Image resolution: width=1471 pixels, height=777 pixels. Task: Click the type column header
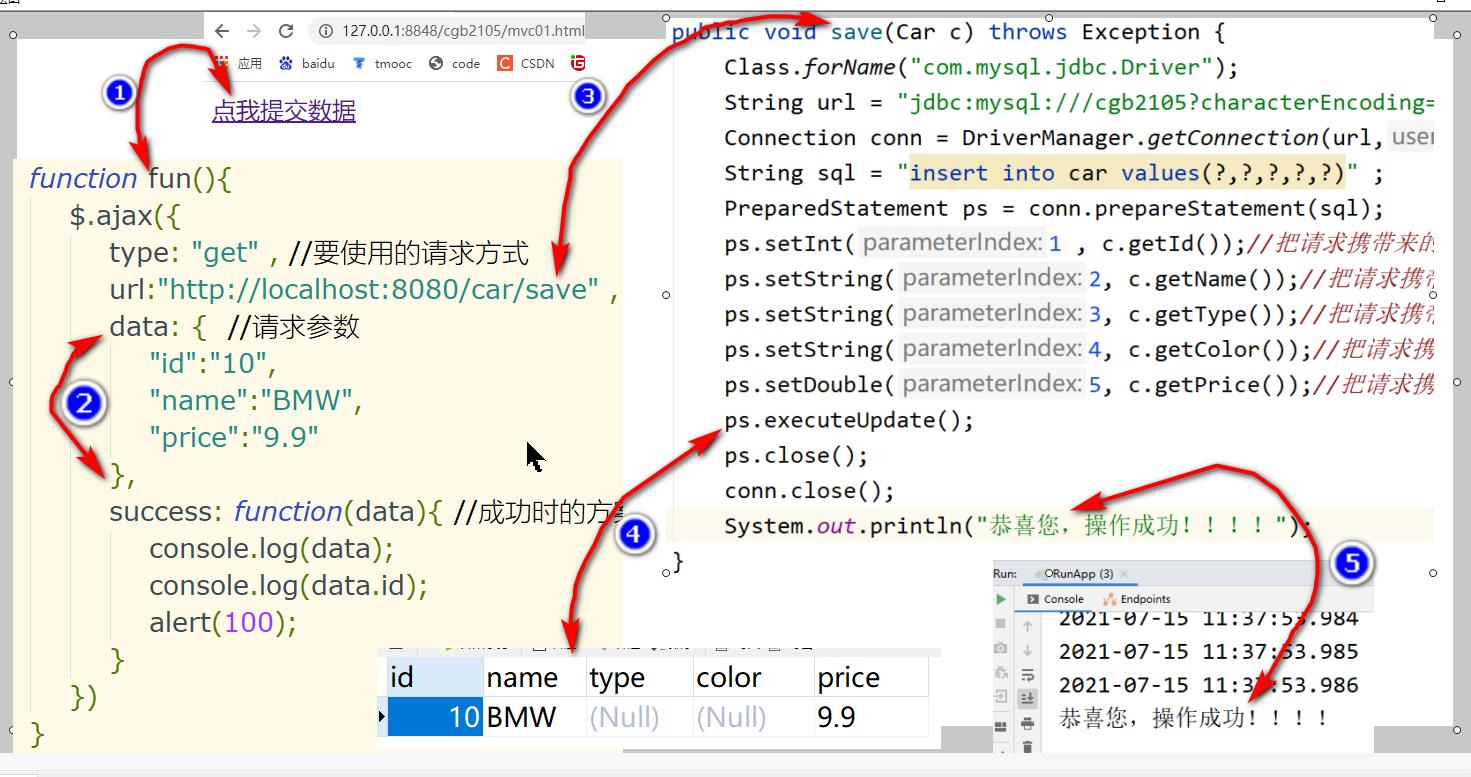[639, 677]
